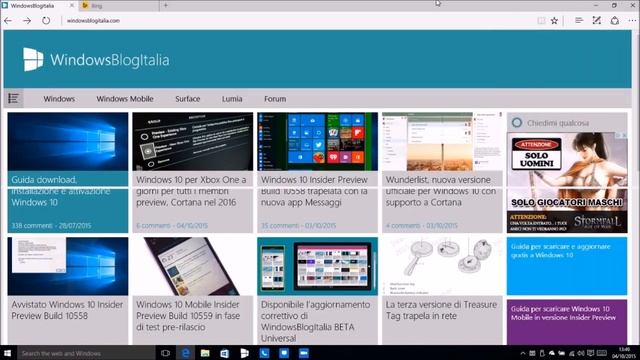The height and width of the screenshot is (360, 640).
Task: Close the ad with its corner X
Action: [623, 135]
